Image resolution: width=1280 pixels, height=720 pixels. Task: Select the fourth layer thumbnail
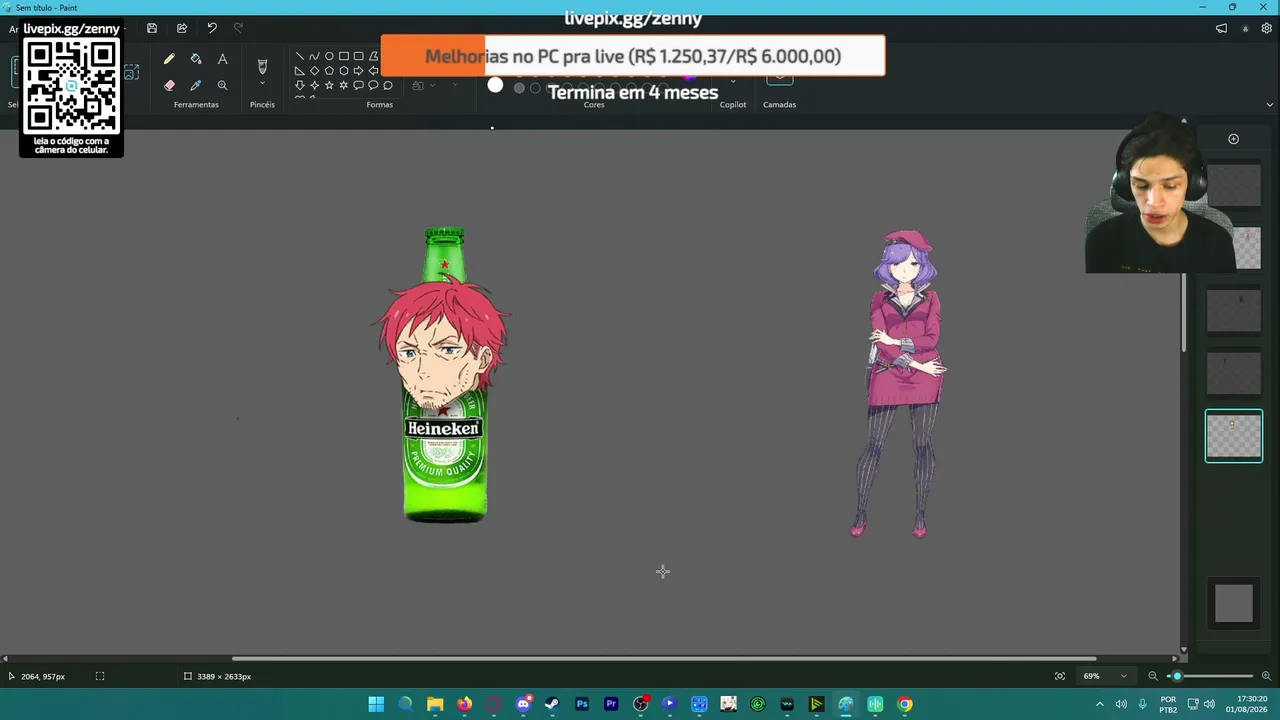pyautogui.click(x=1233, y=372)
